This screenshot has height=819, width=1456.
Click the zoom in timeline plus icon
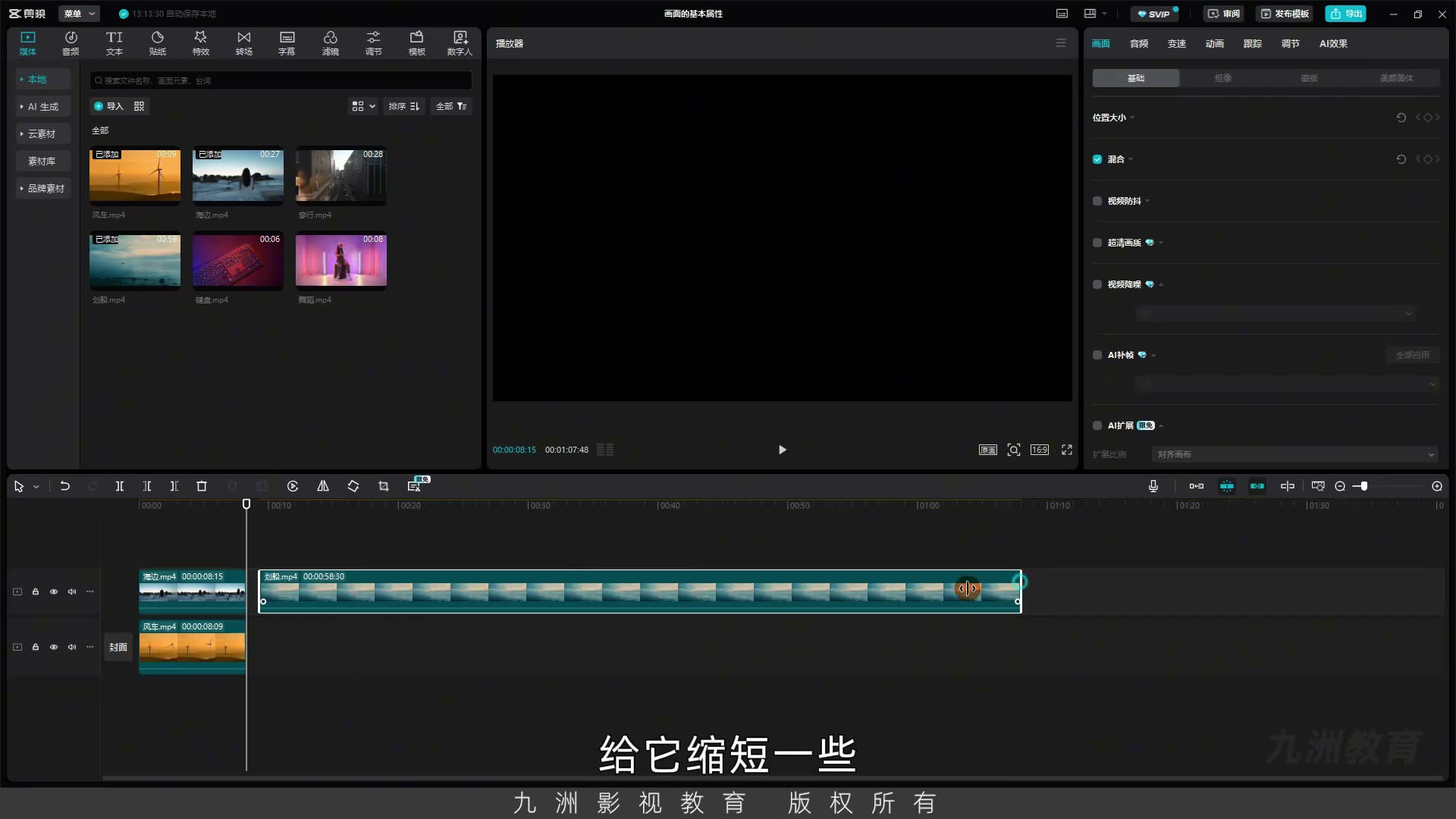(1437, 486)
